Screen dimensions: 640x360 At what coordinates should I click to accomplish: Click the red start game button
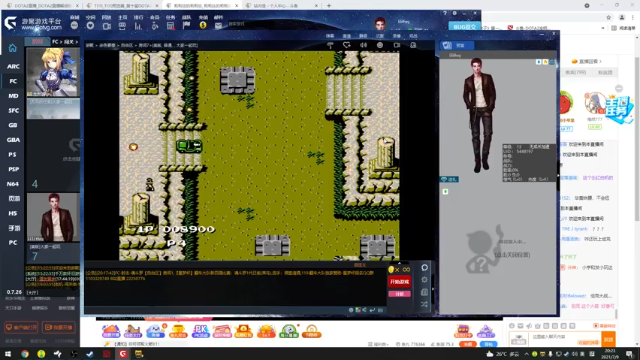[x=399, y=282]
